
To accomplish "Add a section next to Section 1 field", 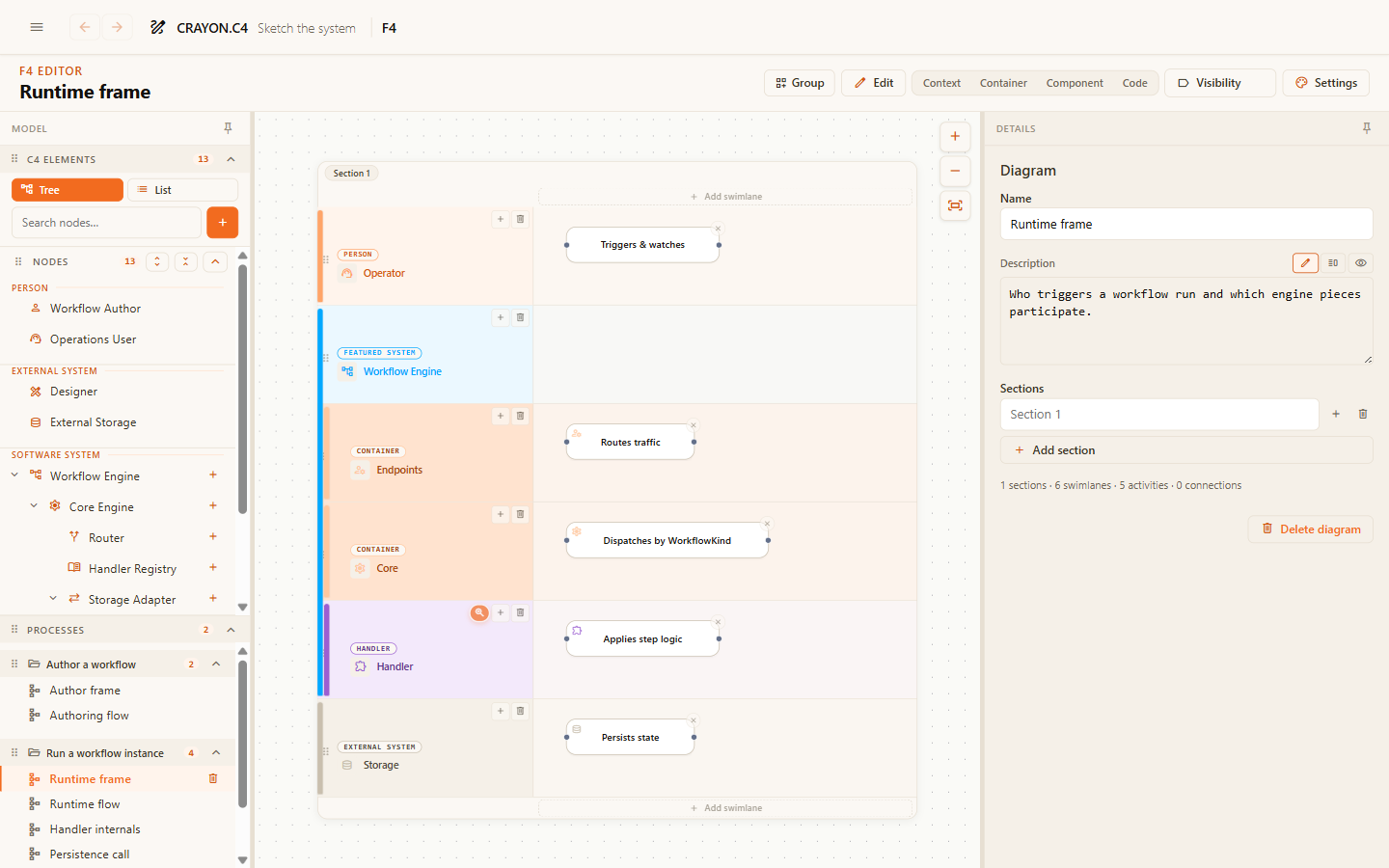I will coord(1336,414).
